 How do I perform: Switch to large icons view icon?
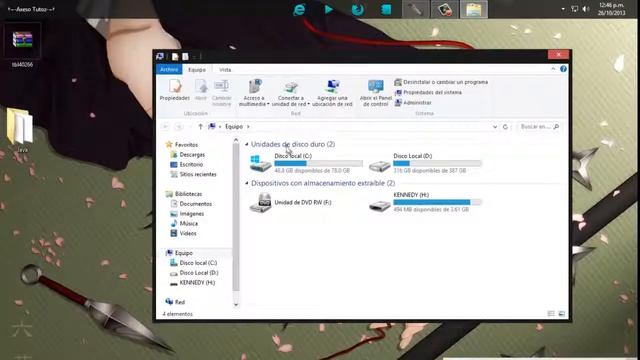562,313
